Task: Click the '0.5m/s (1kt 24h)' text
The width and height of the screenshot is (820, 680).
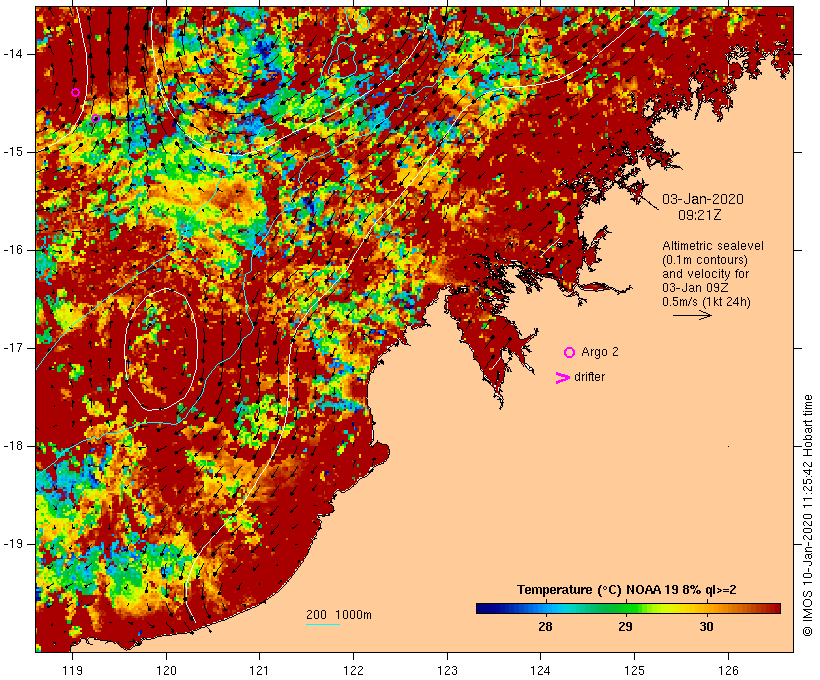Action: point(706,302)
